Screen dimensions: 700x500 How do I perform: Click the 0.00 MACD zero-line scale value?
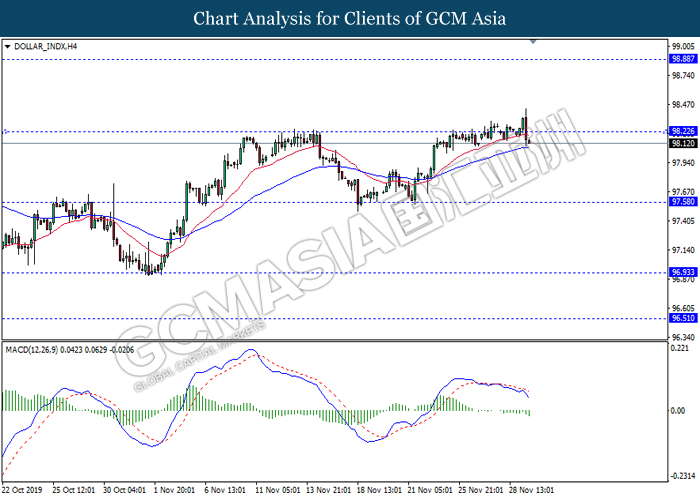[678, 411]
